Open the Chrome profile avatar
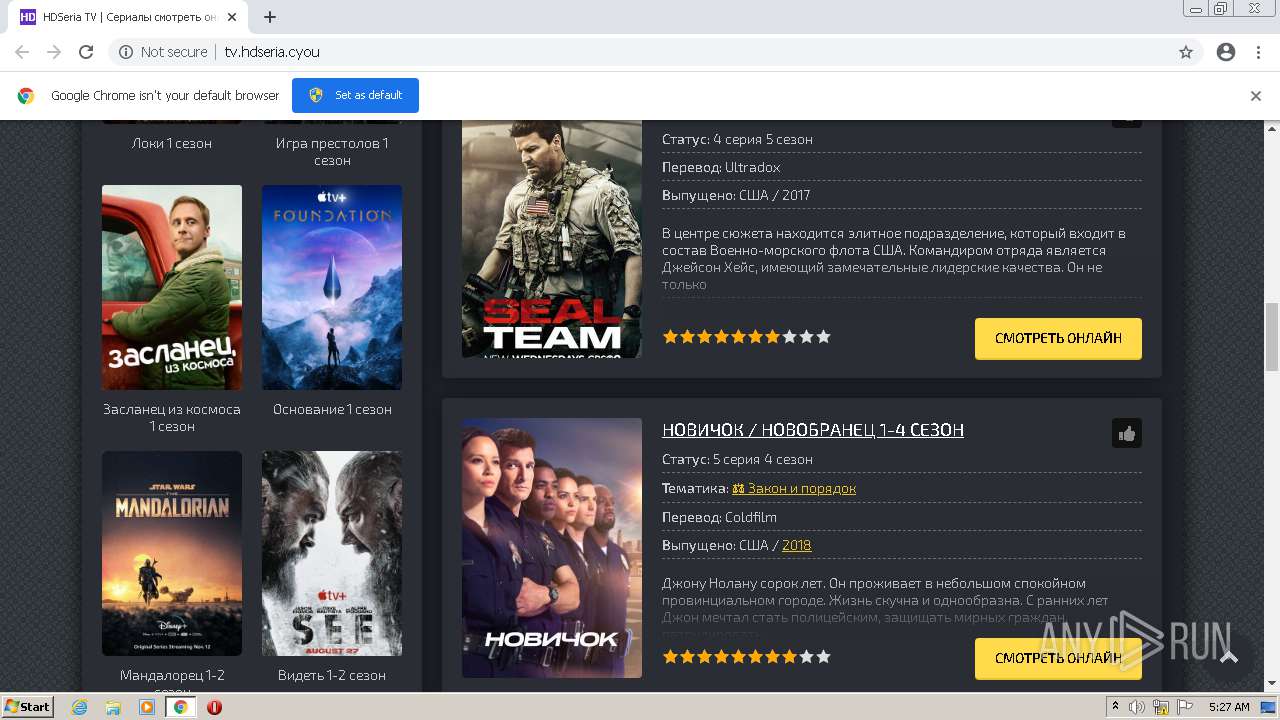The height and width of the screenshot is (720, 1280). tap(1226, 52)
